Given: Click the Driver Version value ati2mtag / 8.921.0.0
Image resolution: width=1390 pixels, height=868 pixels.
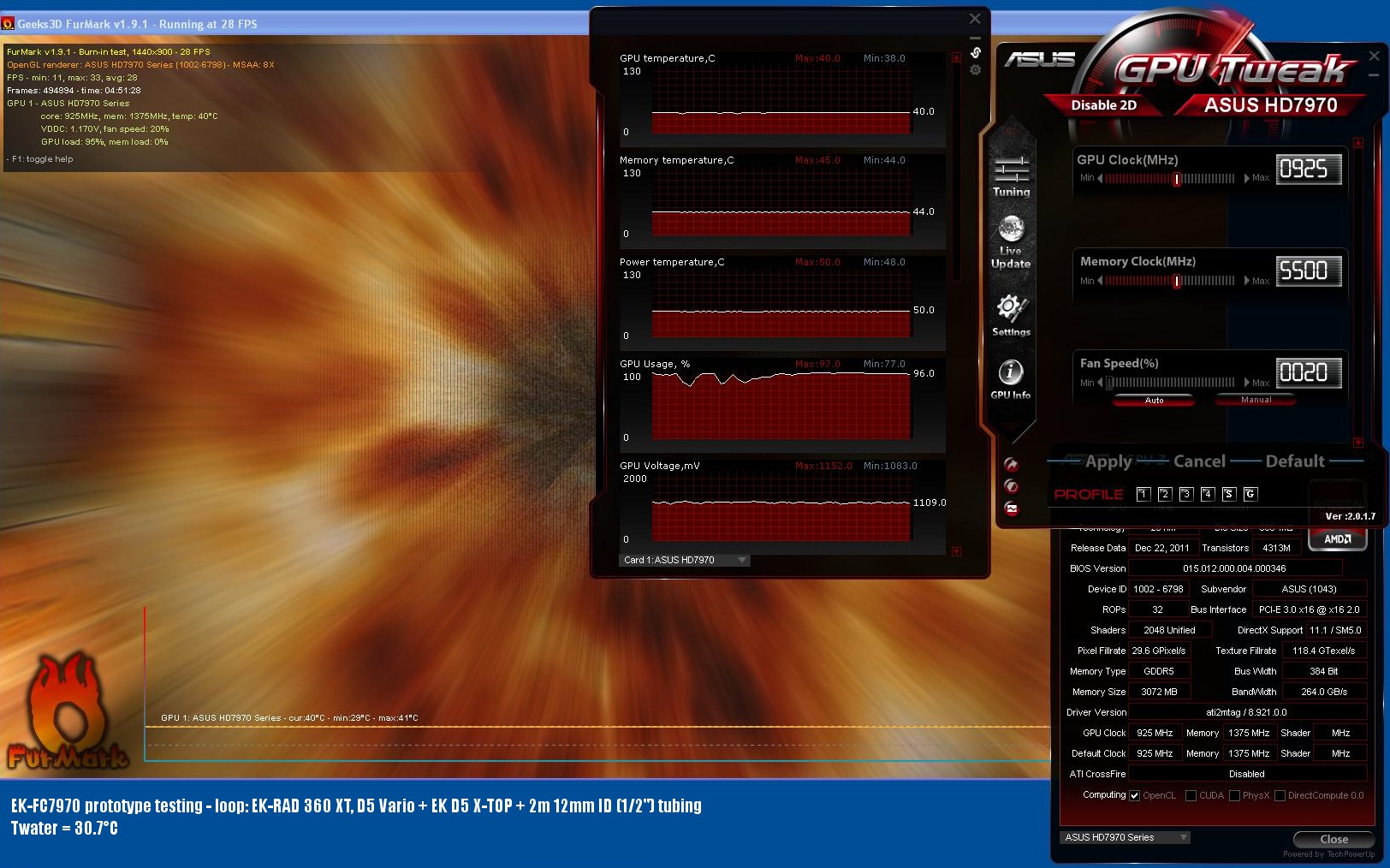Looking at the screenshot, I should [1246, 712].
